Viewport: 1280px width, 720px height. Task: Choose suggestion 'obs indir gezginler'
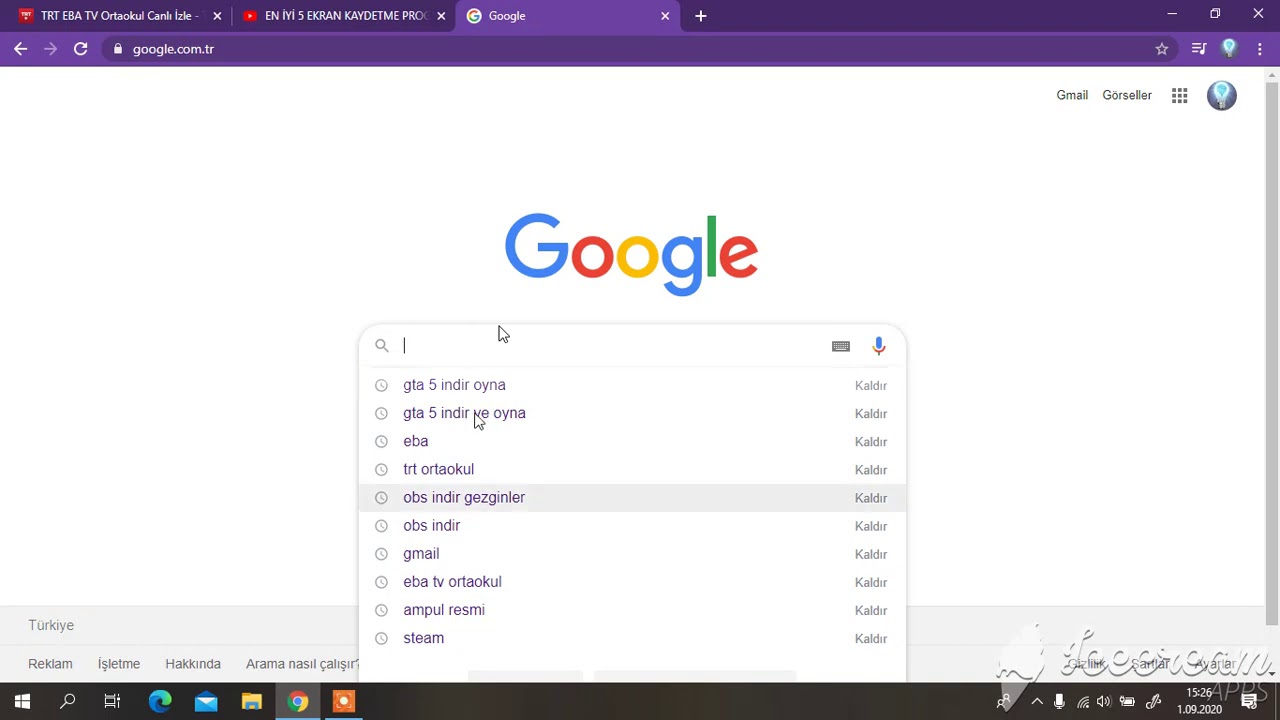tap(464, 497)
